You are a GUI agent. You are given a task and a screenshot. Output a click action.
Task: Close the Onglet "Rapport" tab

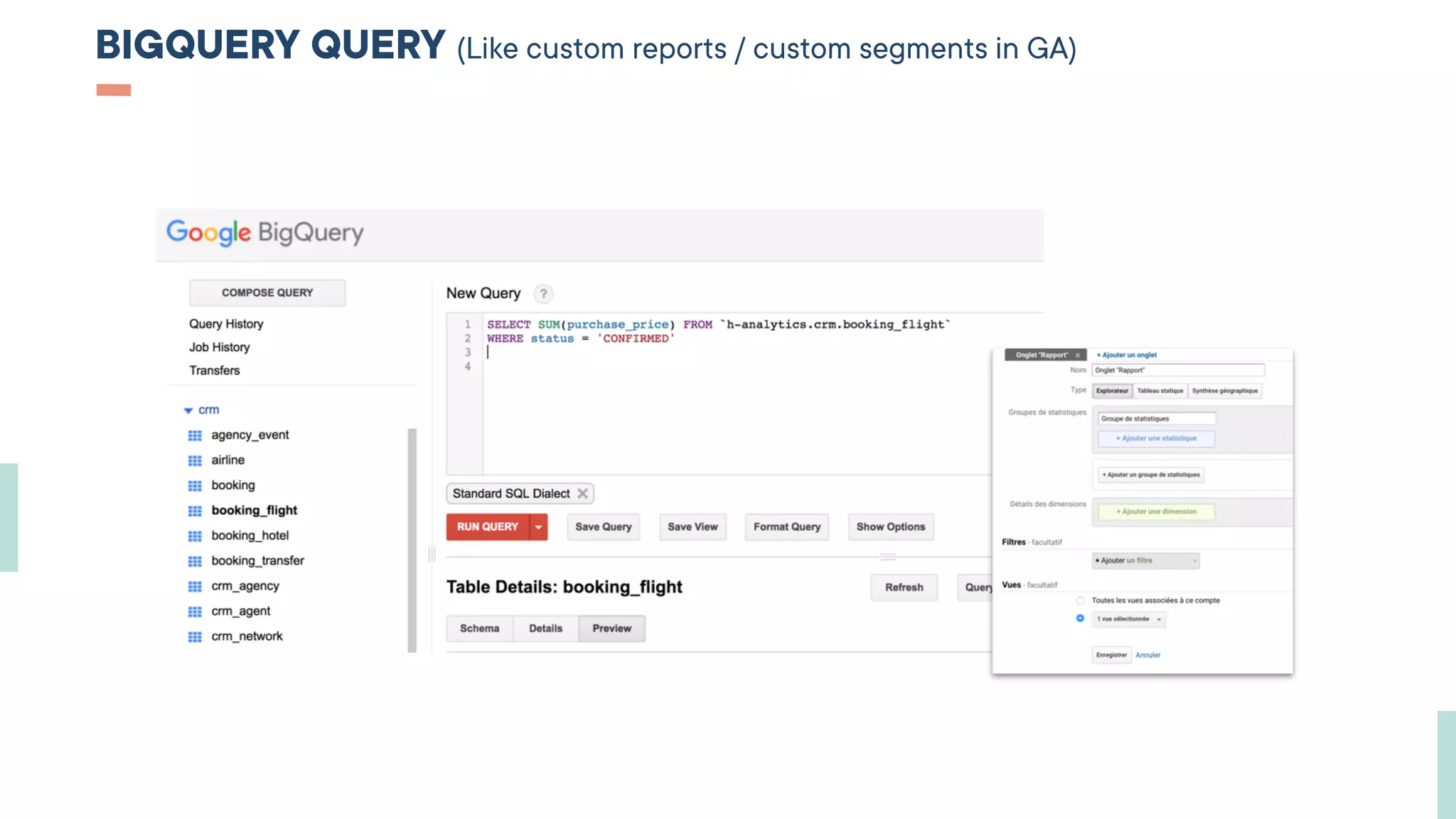tap(1078, 355)
